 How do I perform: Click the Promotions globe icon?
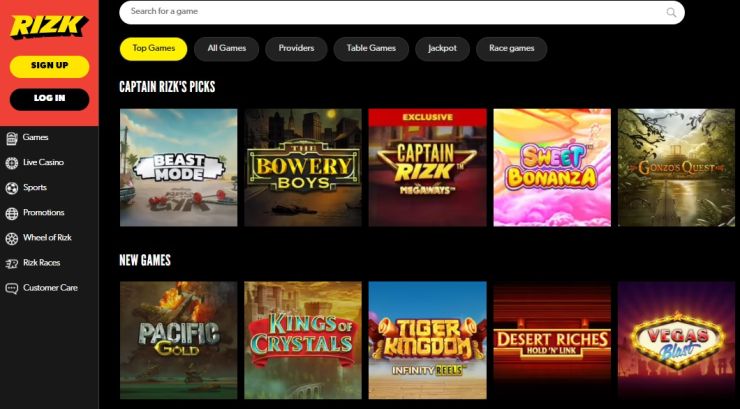[11, 214]
